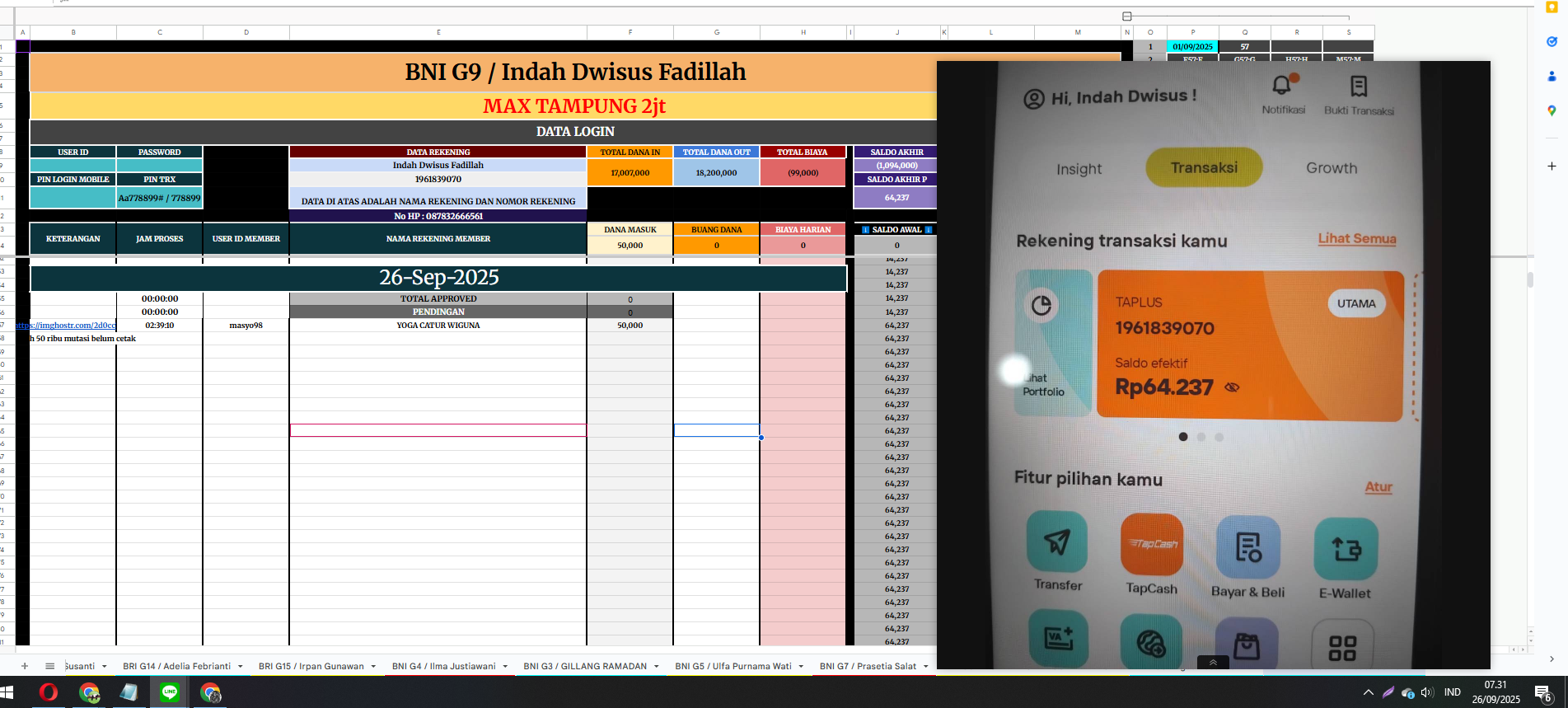This screenshot has width=1568, height=708.
Task: Click the 26-Sep-2025 date header row
Action: (438, 278)
